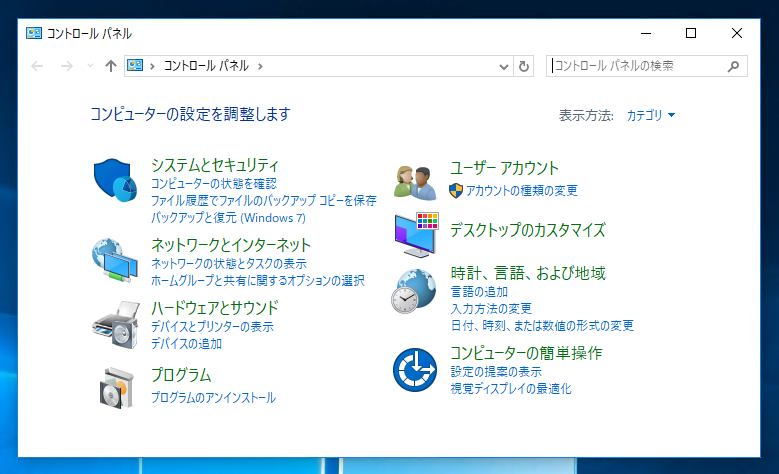
Task: Click the search magnifier icon
Action: click(733, 66)
